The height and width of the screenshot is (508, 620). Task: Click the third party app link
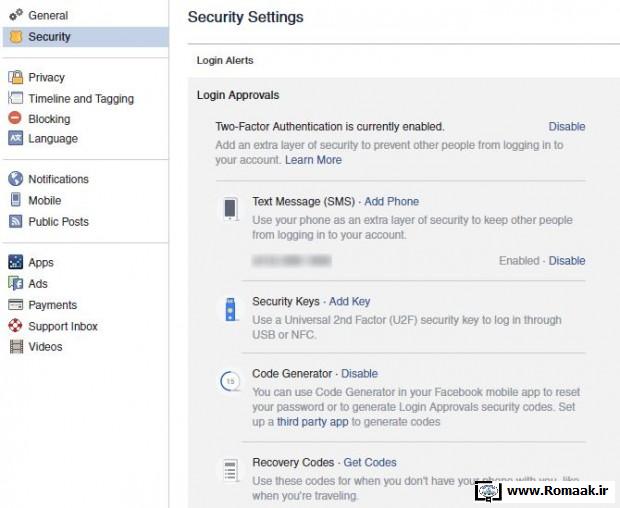312,422
